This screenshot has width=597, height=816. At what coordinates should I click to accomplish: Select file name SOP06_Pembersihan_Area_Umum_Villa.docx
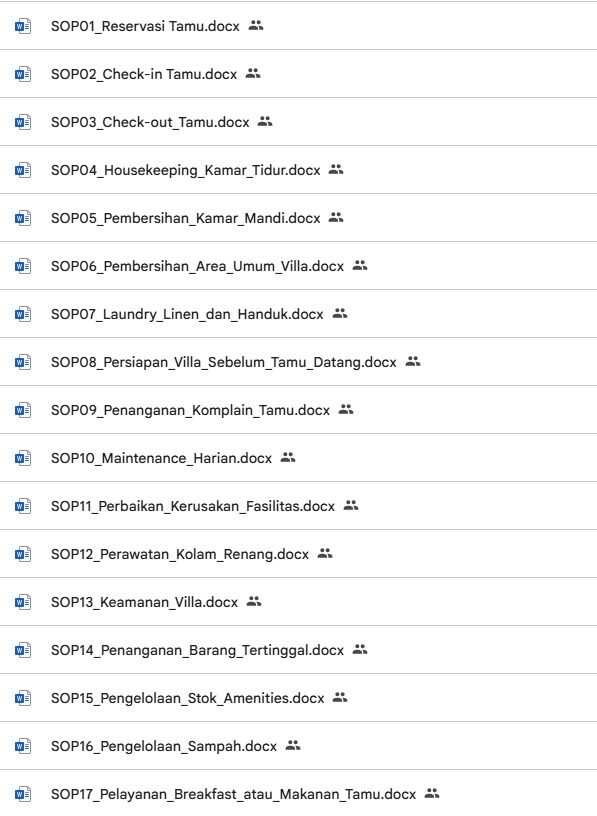pyautogui.click(x=198, y=266)
